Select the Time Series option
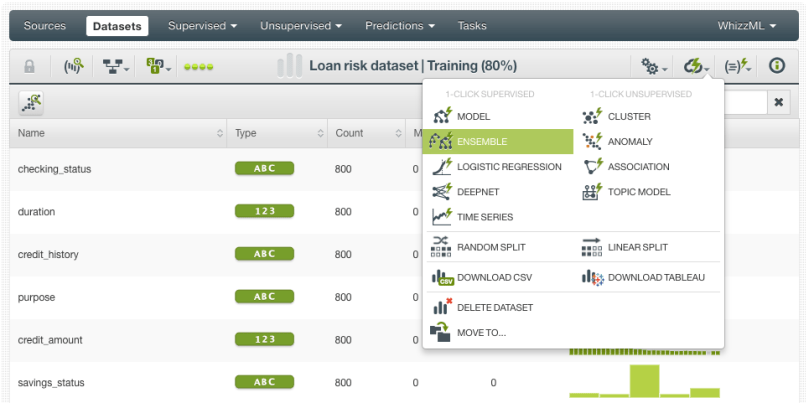The image size is (809, 403). pos(484,217)
